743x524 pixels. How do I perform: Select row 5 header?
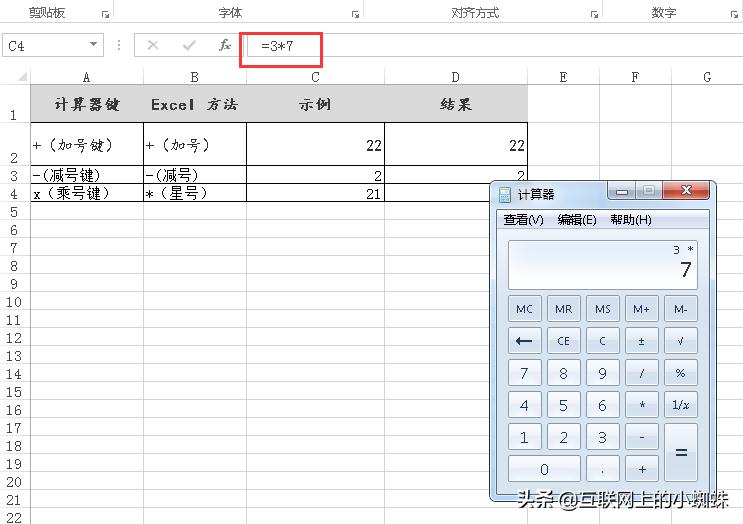(x=14, y=211)
